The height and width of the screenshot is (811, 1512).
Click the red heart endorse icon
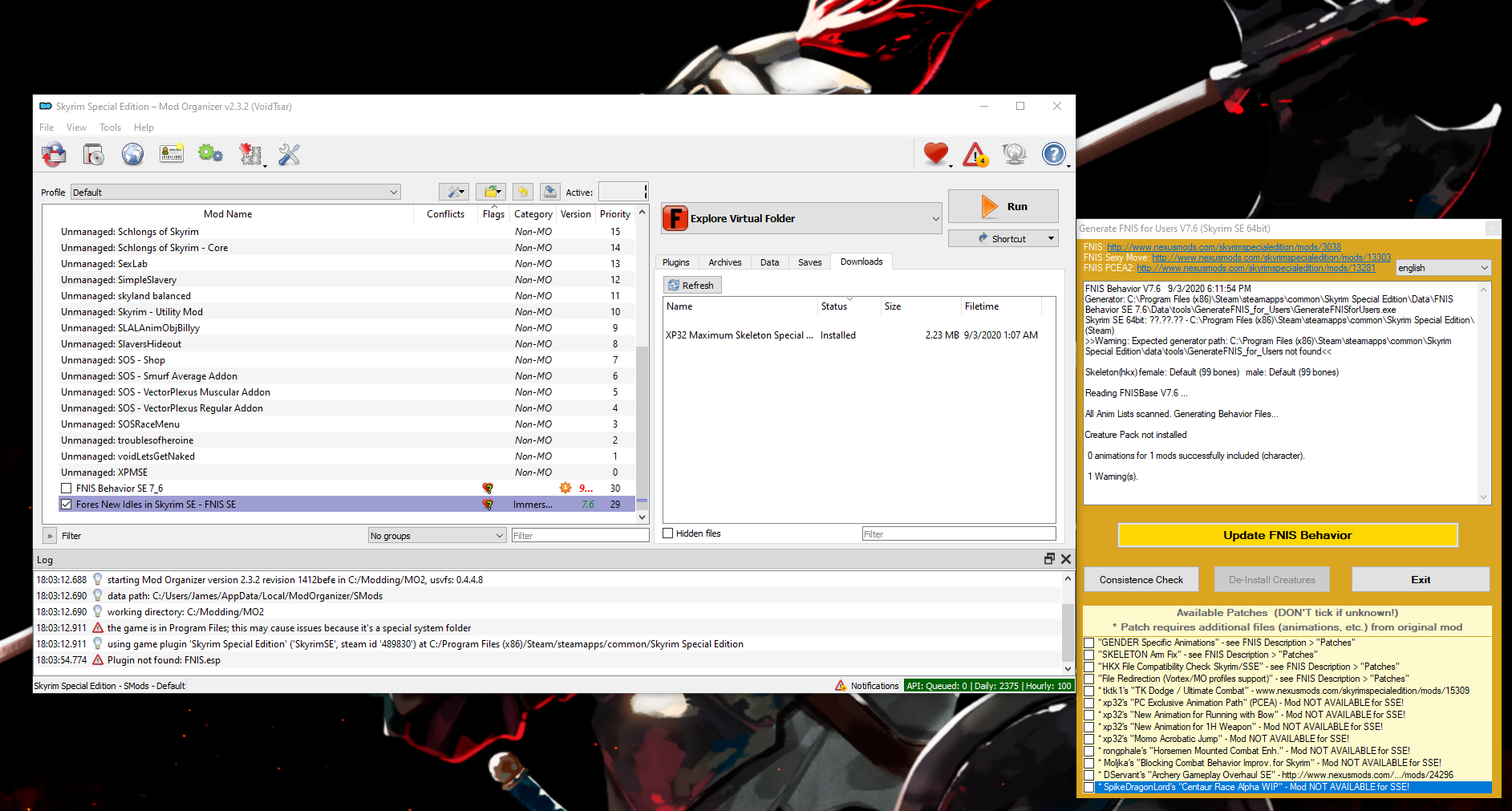pos(936,153)
